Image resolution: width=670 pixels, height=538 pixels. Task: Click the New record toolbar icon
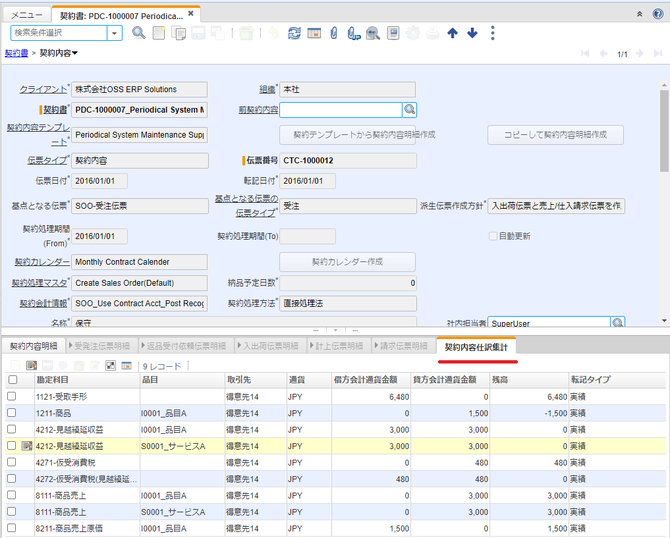[x=159, y=33]
